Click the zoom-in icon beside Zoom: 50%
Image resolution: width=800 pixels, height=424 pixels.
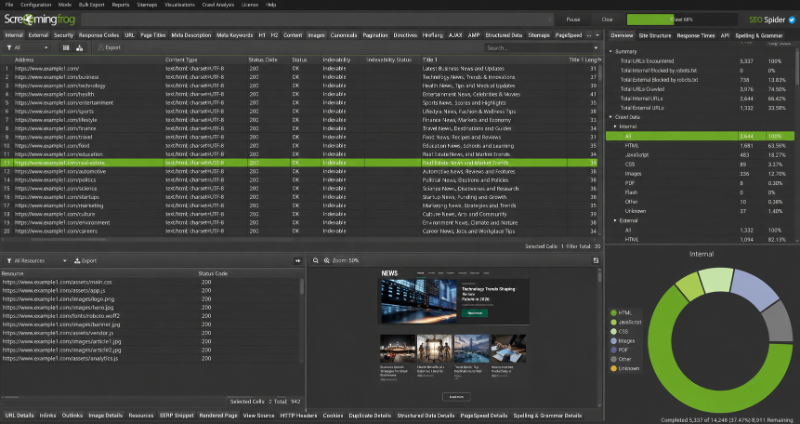pyautogui.click(x=327, y=261)
